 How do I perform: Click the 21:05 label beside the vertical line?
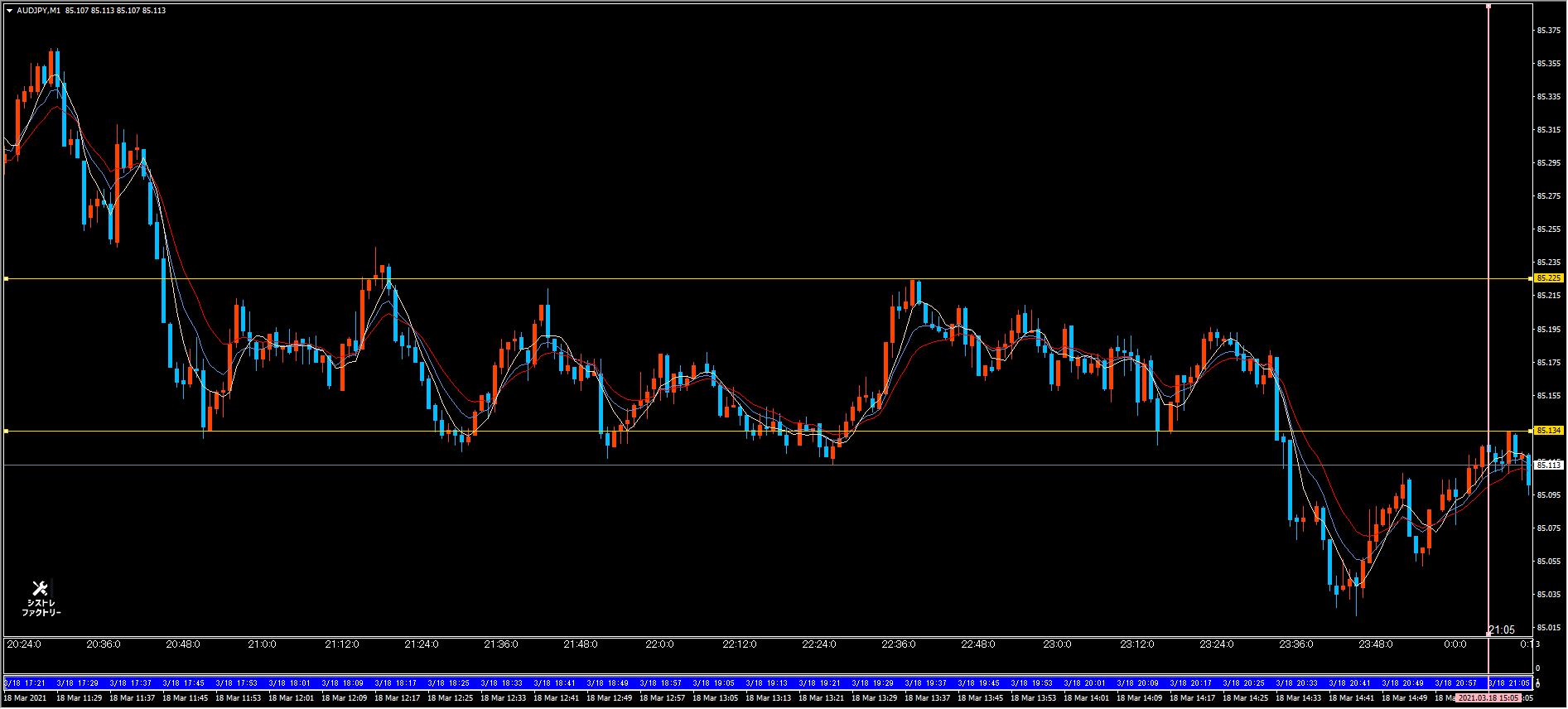1502,630
